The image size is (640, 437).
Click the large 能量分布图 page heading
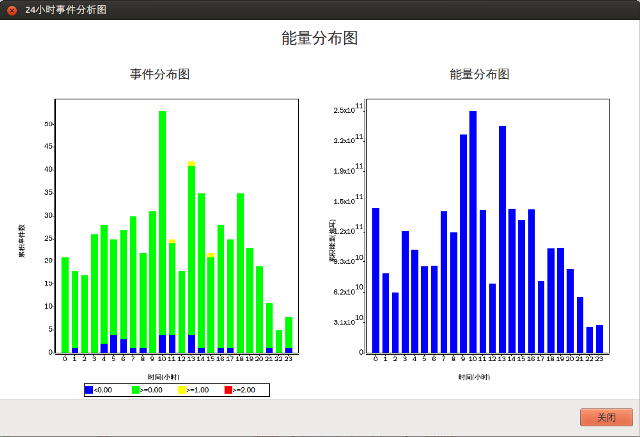pyautogui.click(x=320, y=39)
